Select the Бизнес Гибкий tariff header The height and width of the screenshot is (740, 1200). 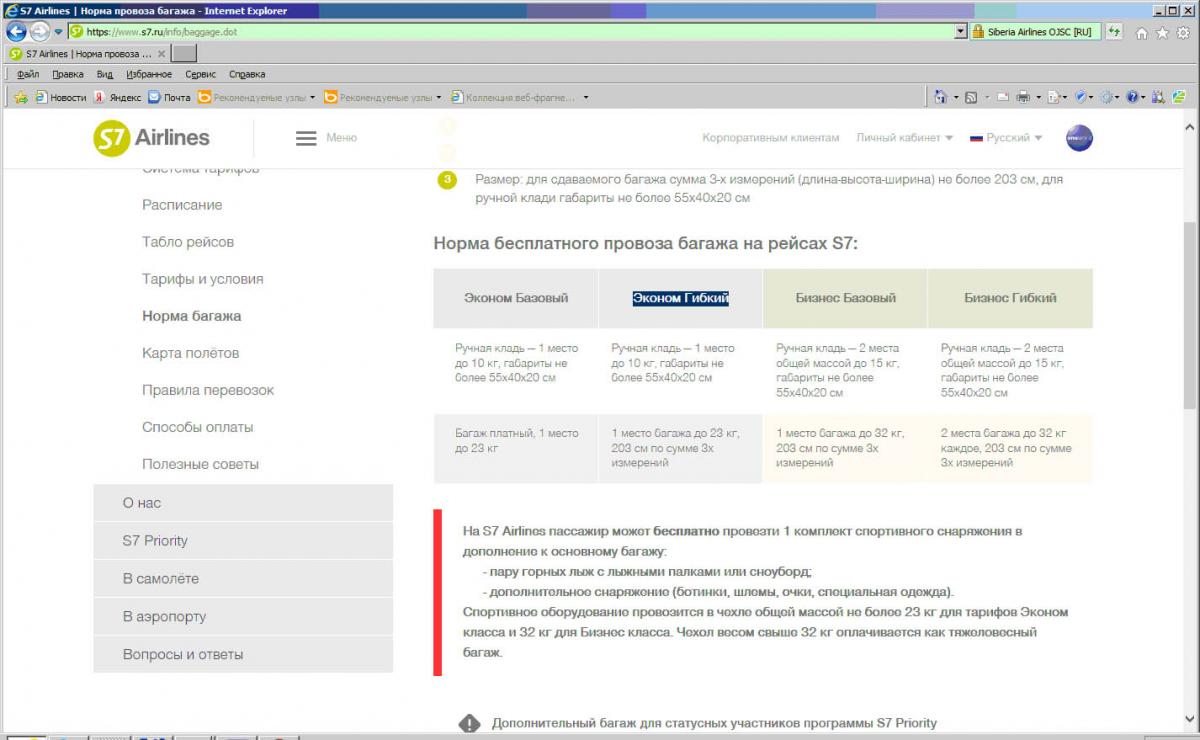pyautogui.click(x=1010, y=298)
